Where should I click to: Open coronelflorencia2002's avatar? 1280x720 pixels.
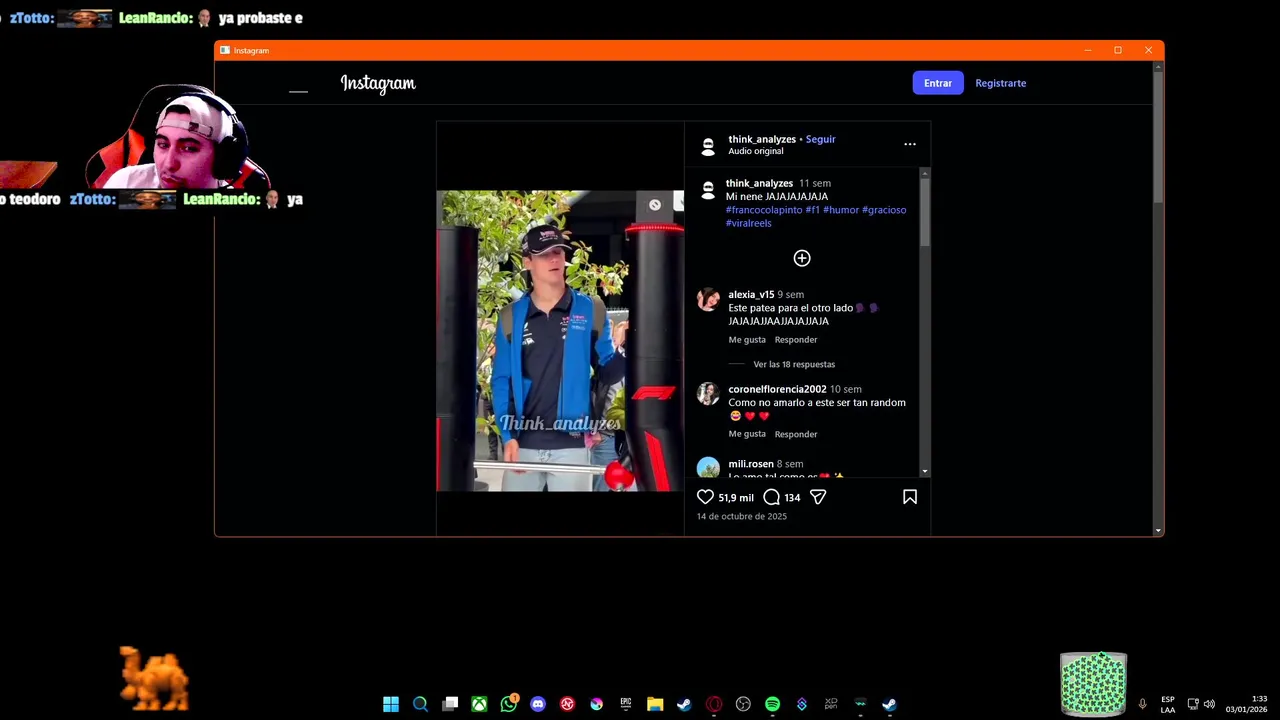[x=708, y=394]
